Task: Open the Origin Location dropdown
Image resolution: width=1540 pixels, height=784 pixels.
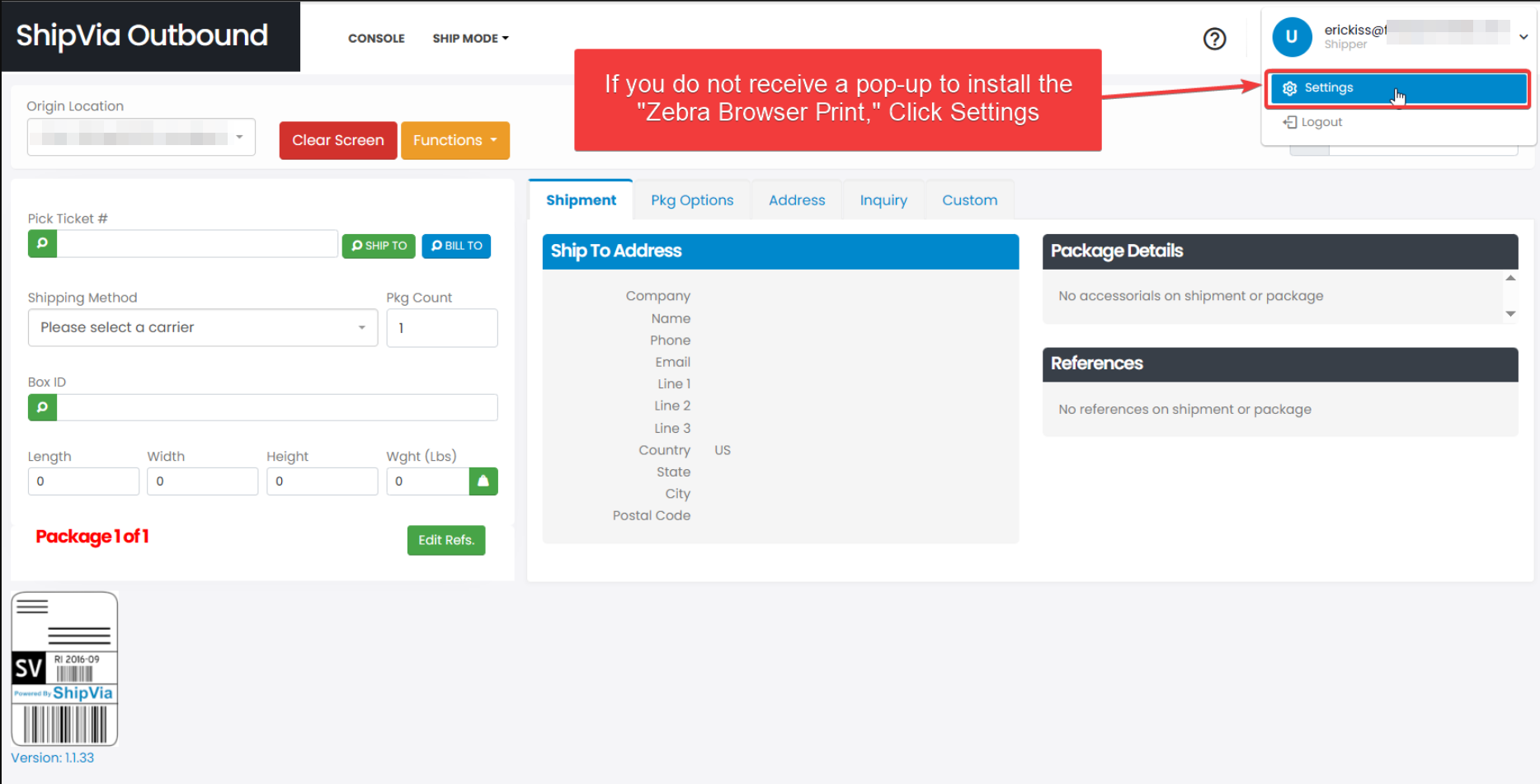Action: 141,138
